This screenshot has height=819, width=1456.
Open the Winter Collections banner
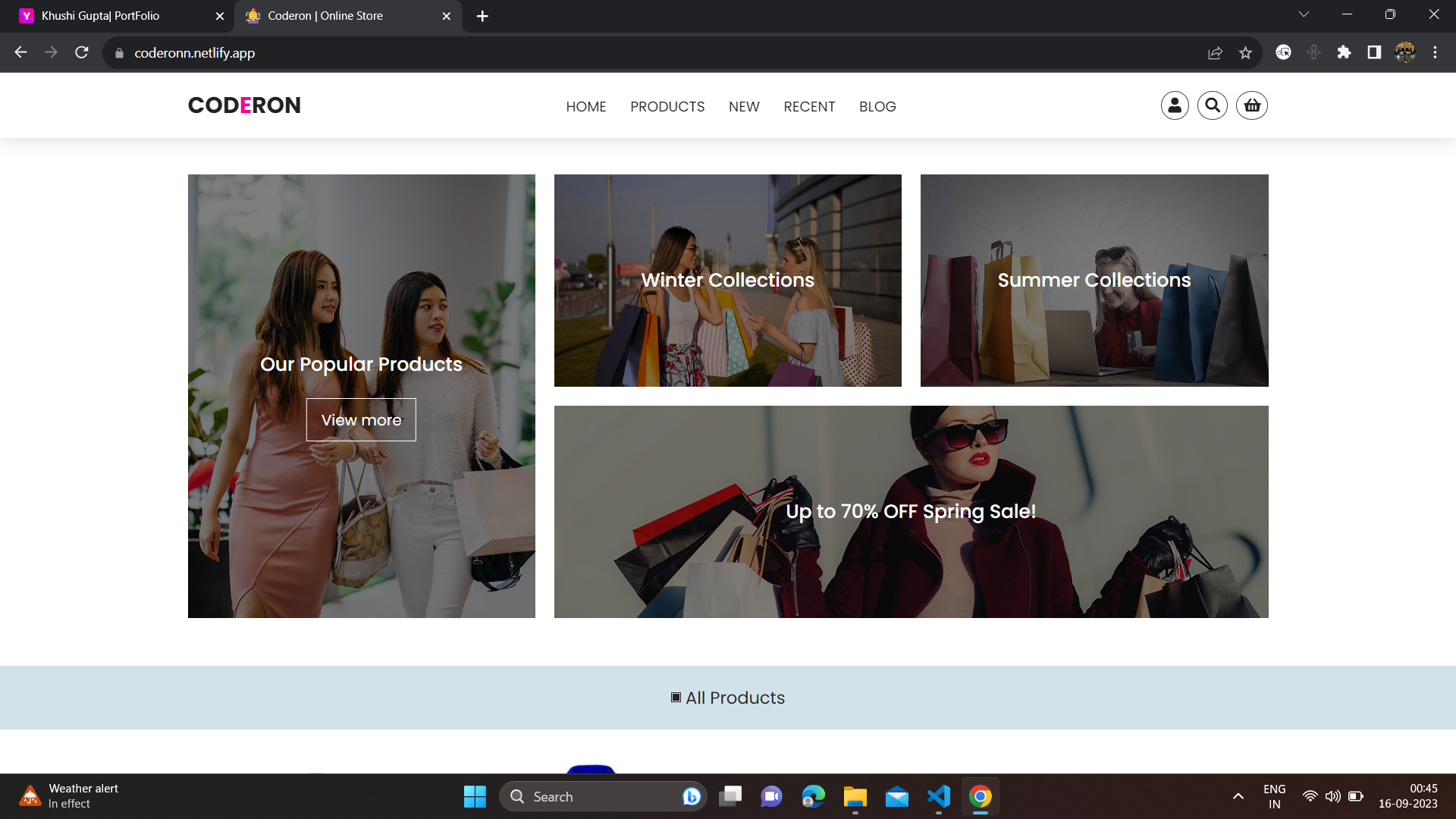coord(727,281)
